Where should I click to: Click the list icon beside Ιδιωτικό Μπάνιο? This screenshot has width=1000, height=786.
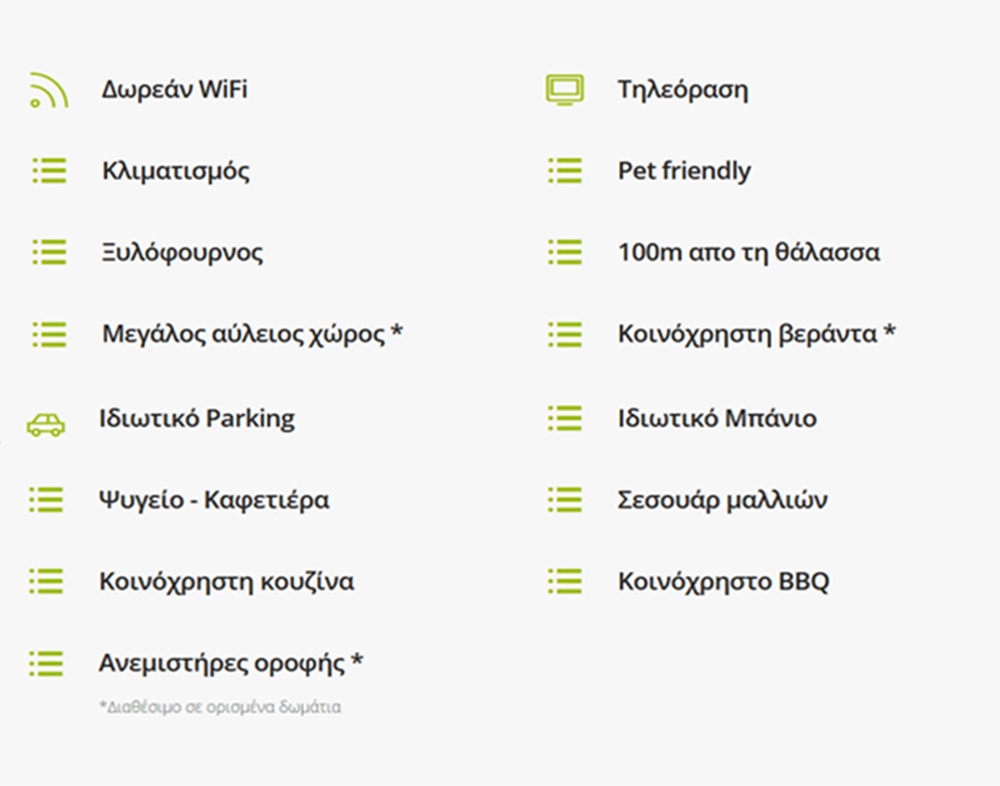tap(564, 418)
